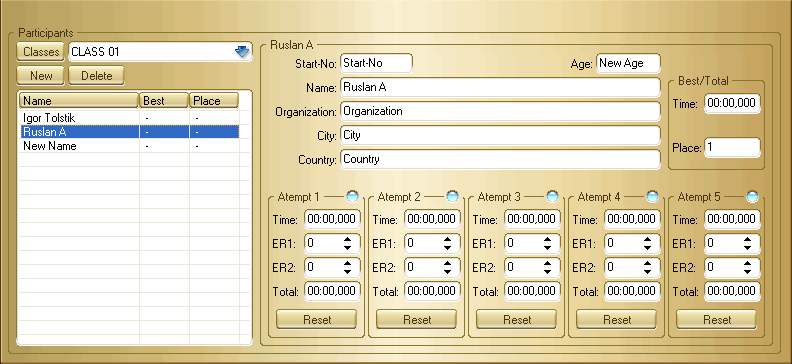Toggle the Atempt 1 indicator light

353,196
